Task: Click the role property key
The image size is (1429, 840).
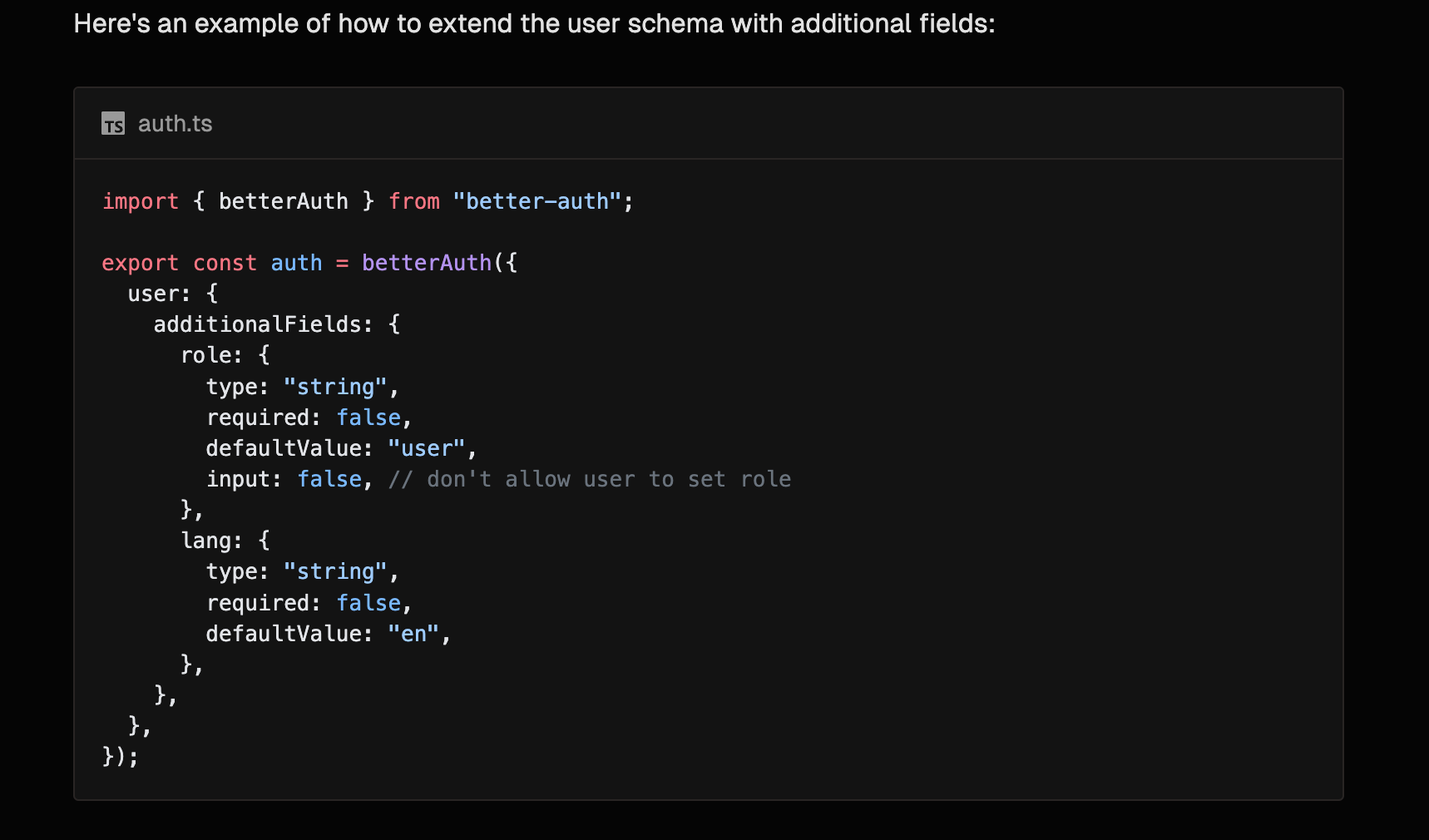Action: [205, 355]
